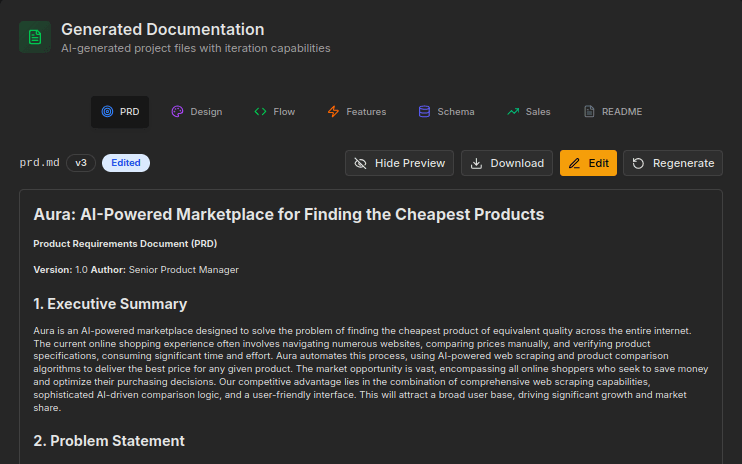Select the README tab
The height and width of the screenshot is (464, 742).
click(x=612, y=112)
